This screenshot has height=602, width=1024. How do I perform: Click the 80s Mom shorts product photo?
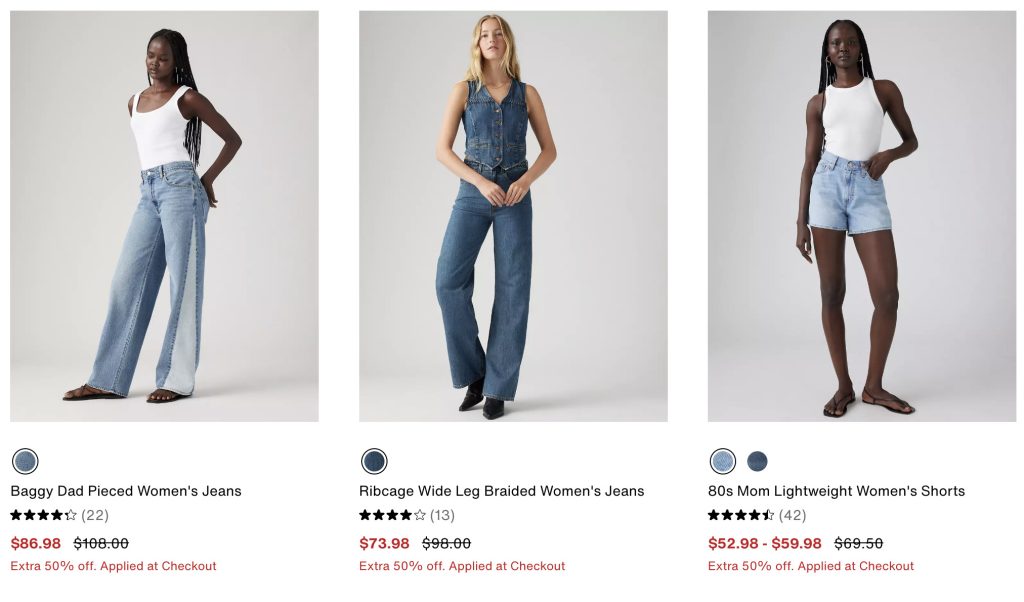click(861, 216)
